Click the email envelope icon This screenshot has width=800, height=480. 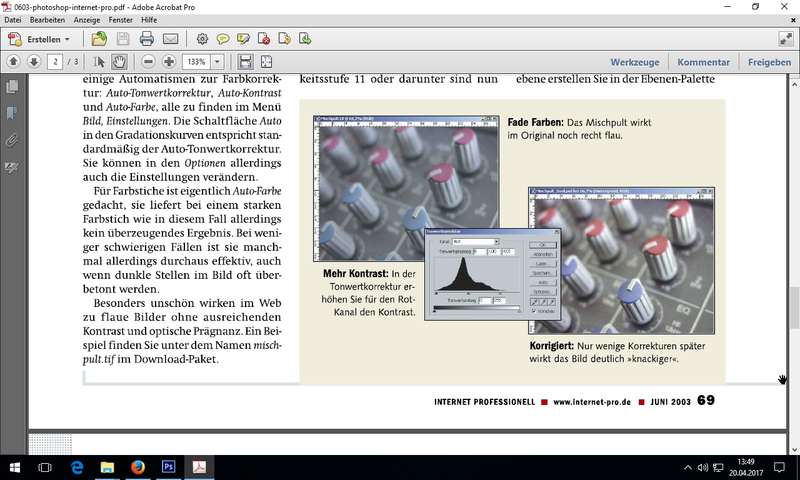(170, 39)
